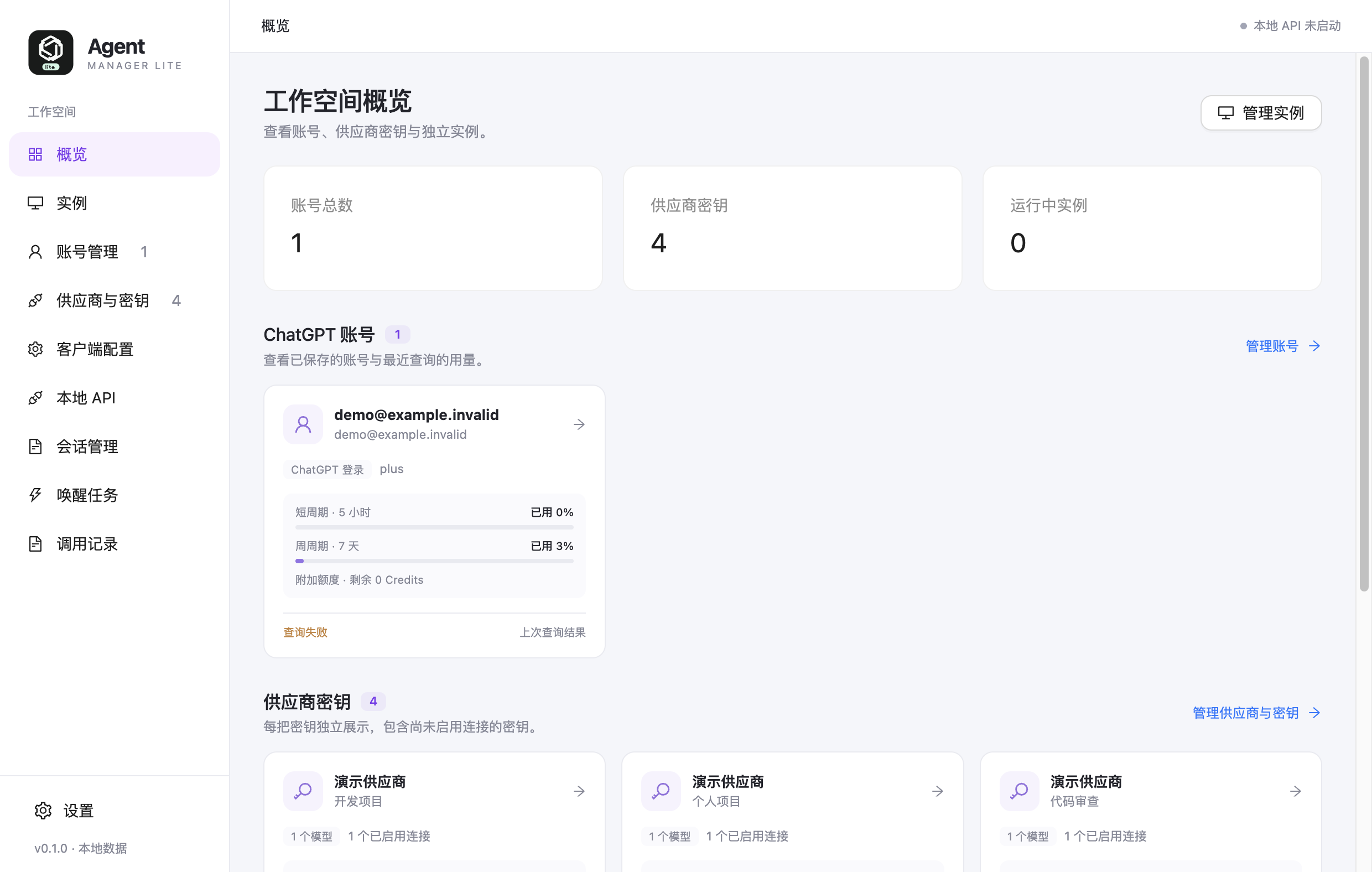The height and width of the screenshot is (872, 1372).
Task: Click the 本地 API 未启动 status text
Action: (1297, 25)
